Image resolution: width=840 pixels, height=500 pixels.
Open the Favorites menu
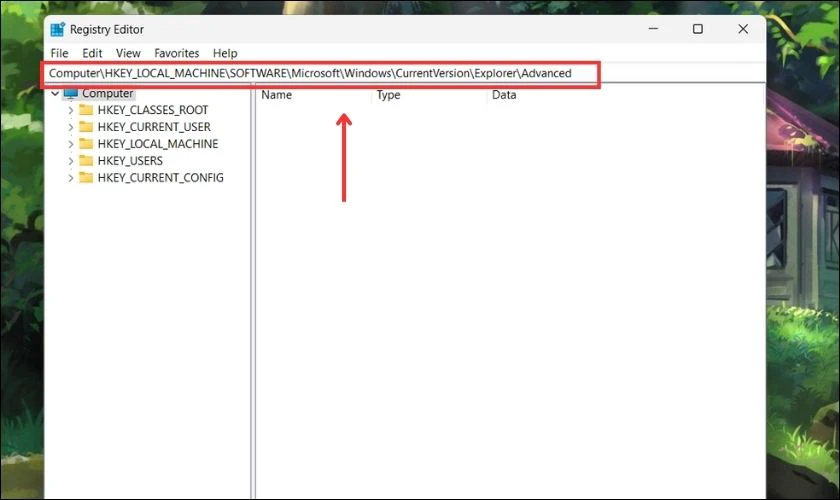click(176, 53)
